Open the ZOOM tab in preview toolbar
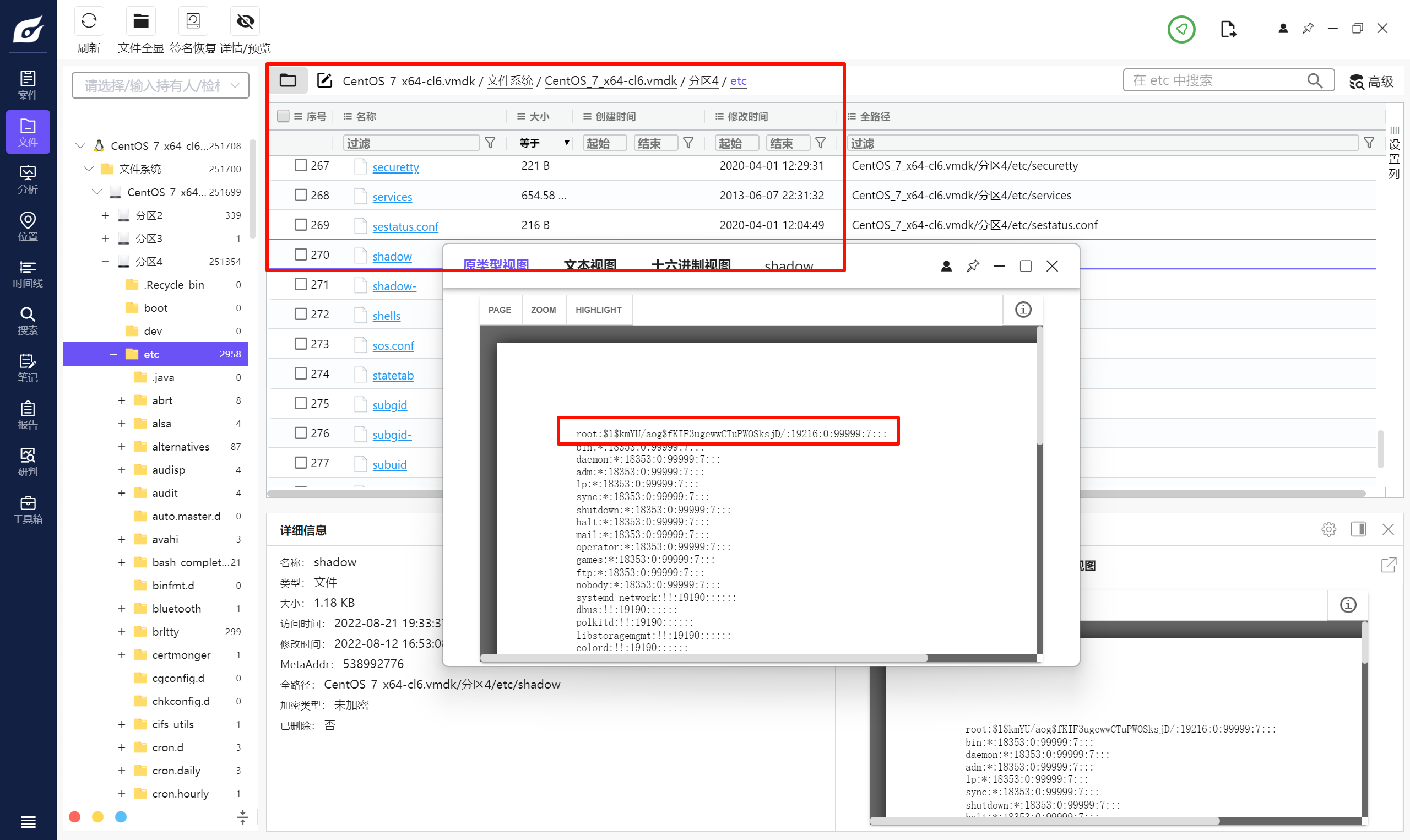Viewport: 1410px width, 840px height. (543, 310)
